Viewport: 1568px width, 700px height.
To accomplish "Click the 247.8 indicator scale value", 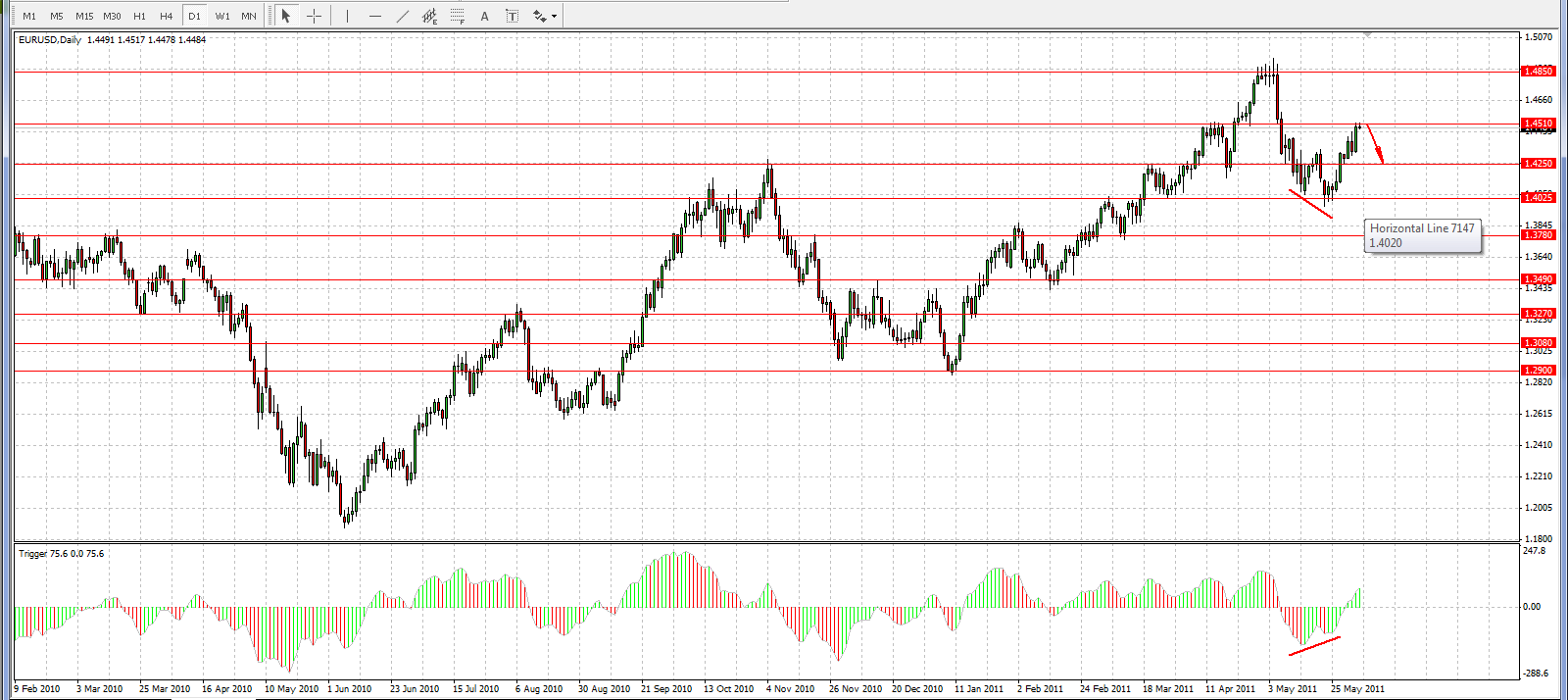I will [1534, 551].
